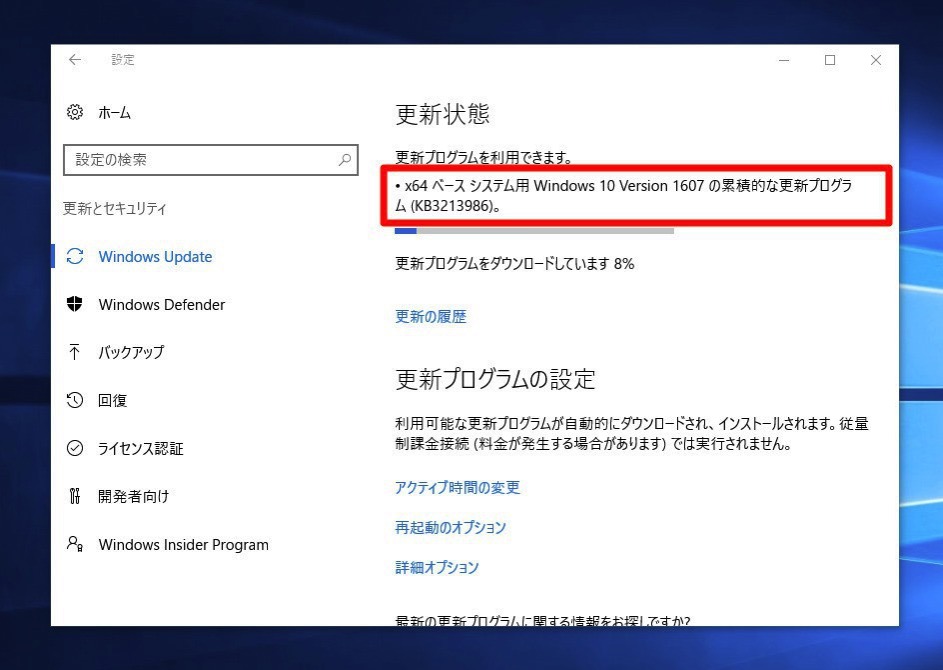
Task: Close the Settings window
Action: click(x=876, y=60)
